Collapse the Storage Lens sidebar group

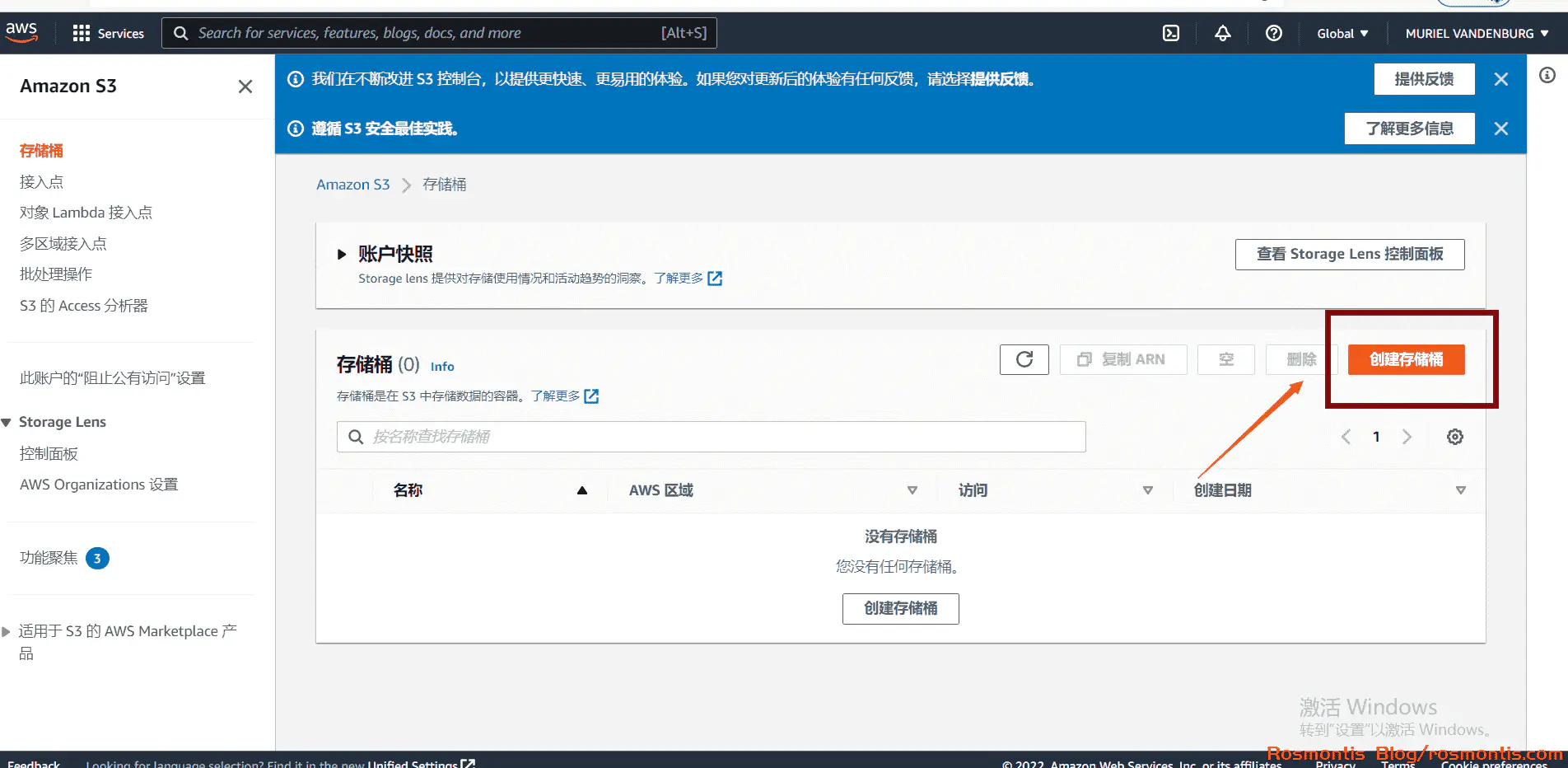(x=7, y=423)
